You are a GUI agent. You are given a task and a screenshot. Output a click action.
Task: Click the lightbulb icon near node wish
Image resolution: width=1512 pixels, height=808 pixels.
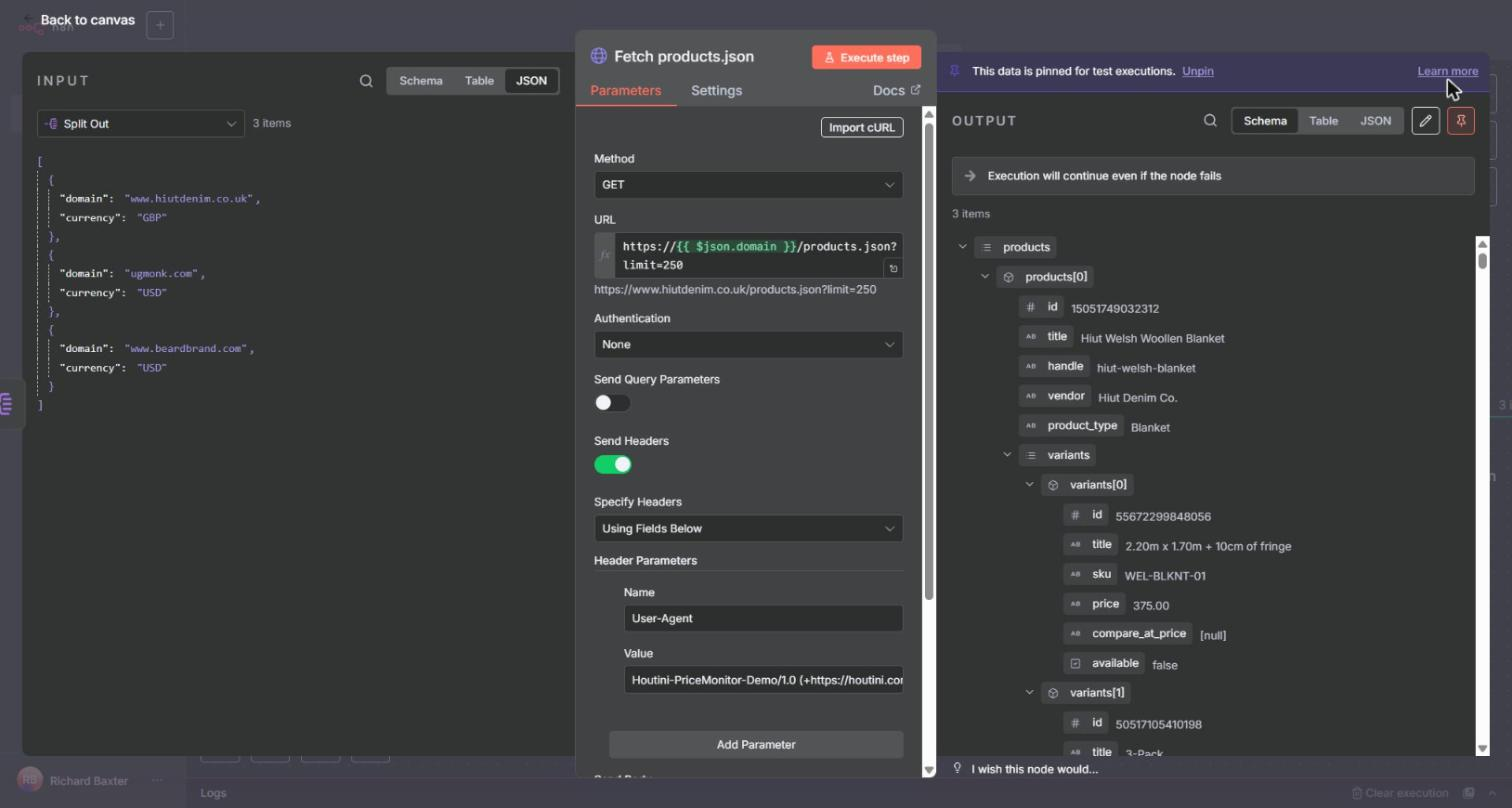click(x=957, y=768)
